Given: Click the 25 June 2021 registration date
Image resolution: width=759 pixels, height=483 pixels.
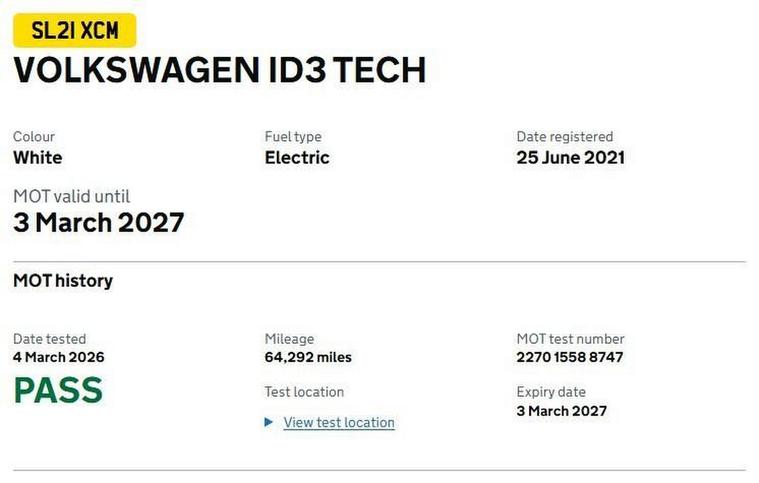Looking at the screenshot, I should (x=570, y=157).
